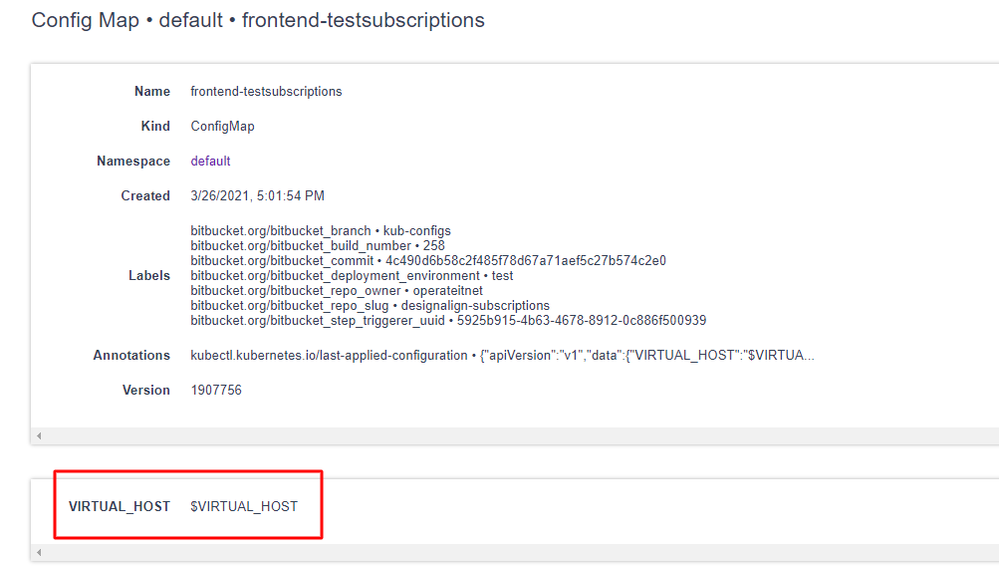Click left scroll arrow under VIRTUAL_HOST data
Screen dimensions: 999x587
tap(39, 553)
